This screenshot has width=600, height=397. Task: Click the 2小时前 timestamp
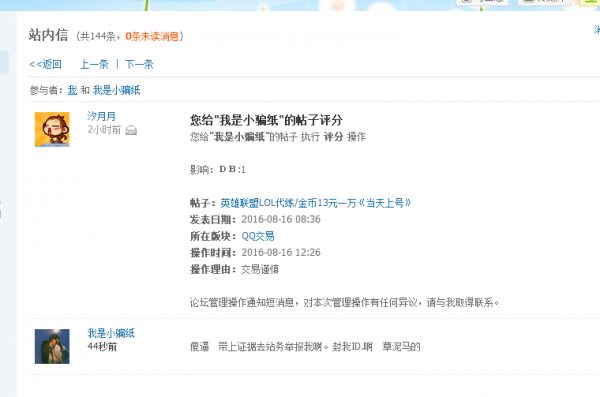(x=104, y=130)
